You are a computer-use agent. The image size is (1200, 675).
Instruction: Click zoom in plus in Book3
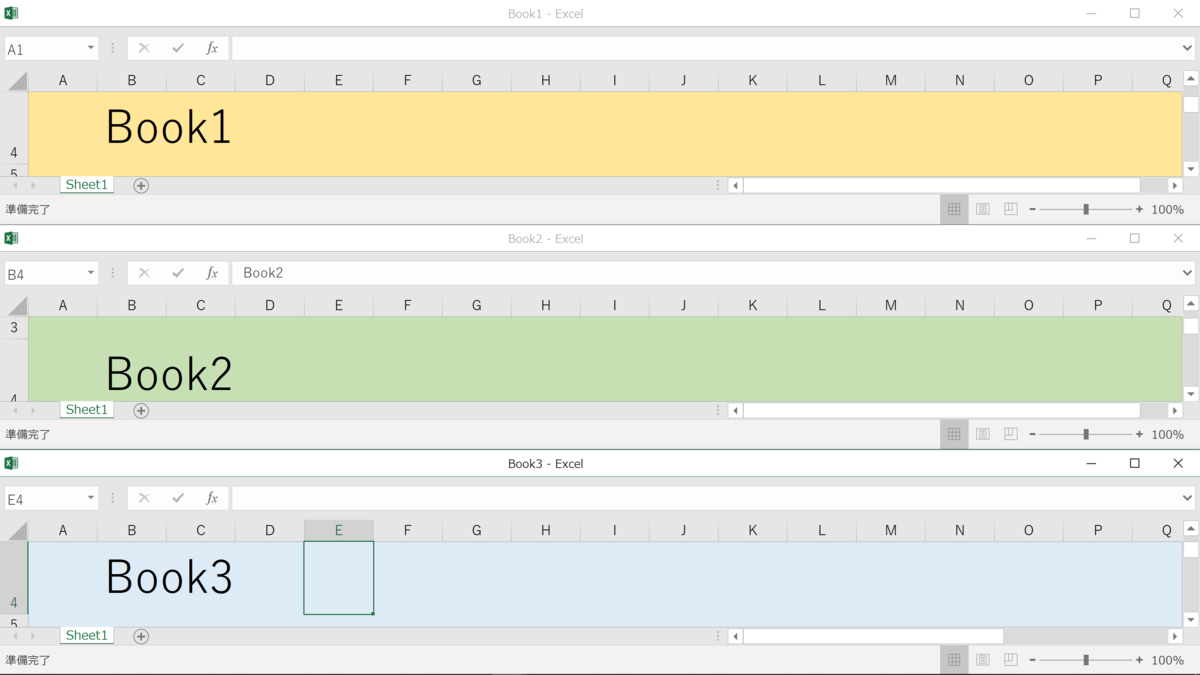point(1139,660)
